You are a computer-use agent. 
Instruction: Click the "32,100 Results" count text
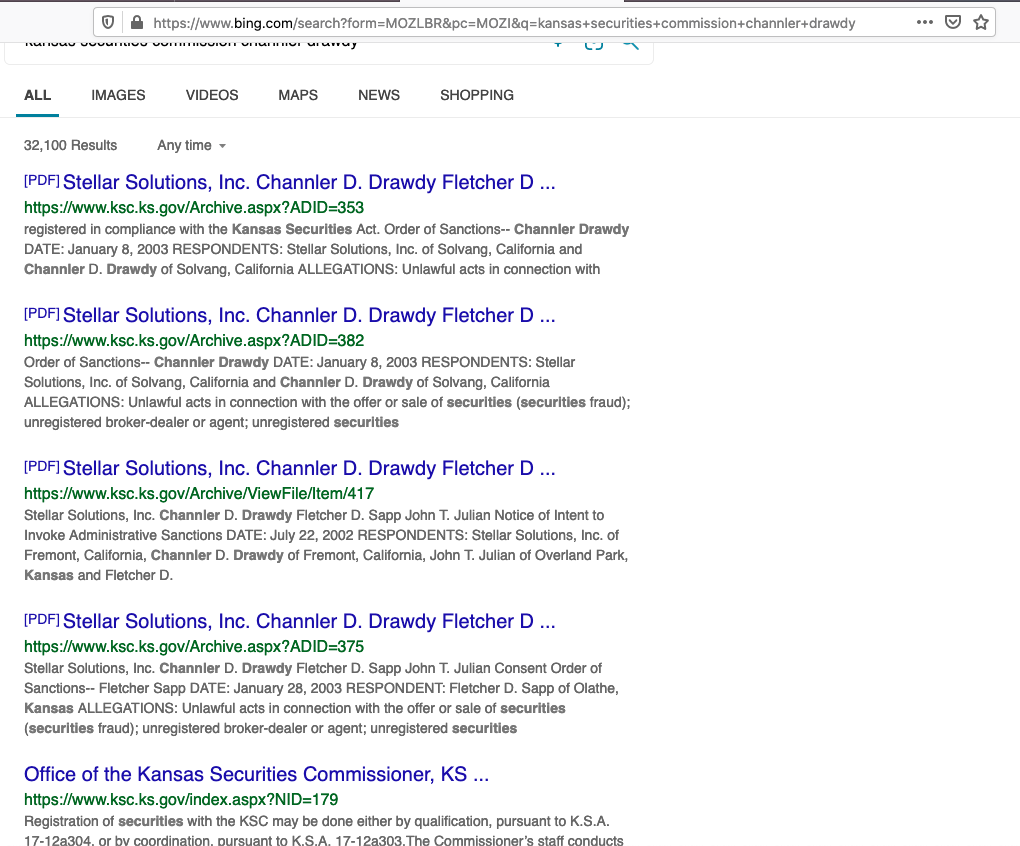pyautogui.click(x=70, y=146)
